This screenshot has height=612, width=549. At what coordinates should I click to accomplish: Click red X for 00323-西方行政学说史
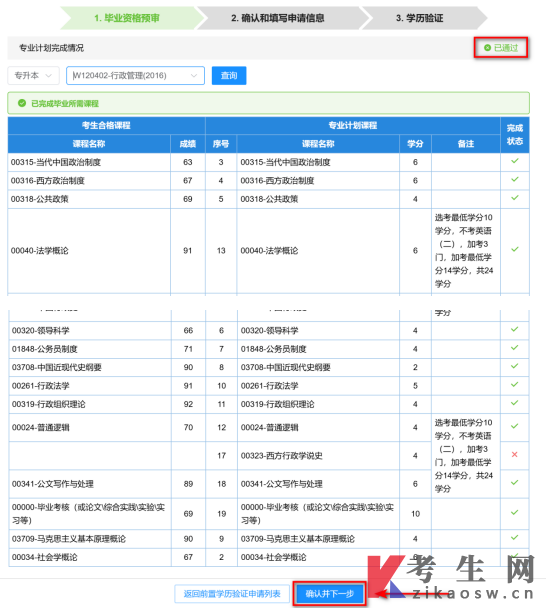click(514, 454)
